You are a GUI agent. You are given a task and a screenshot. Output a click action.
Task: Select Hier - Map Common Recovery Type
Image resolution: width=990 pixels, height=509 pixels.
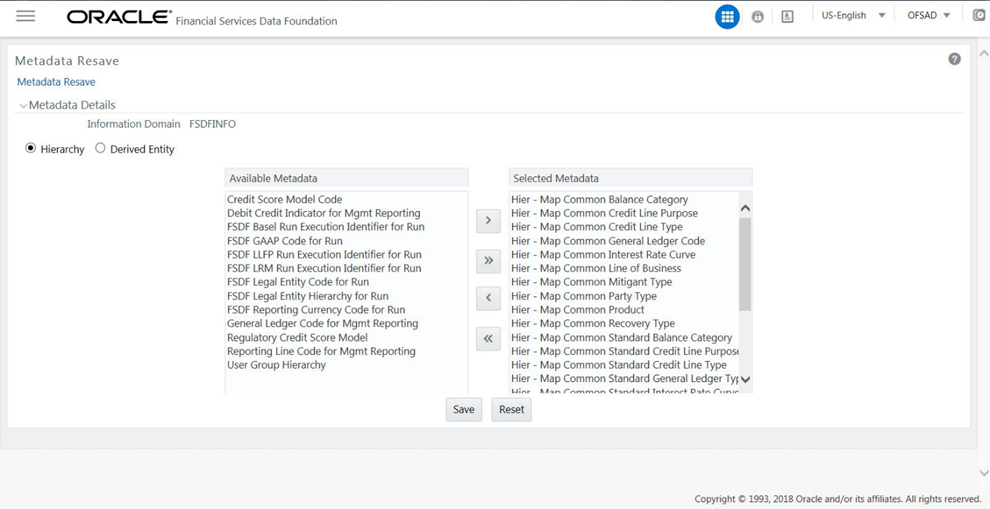click(x=593, y=323)
